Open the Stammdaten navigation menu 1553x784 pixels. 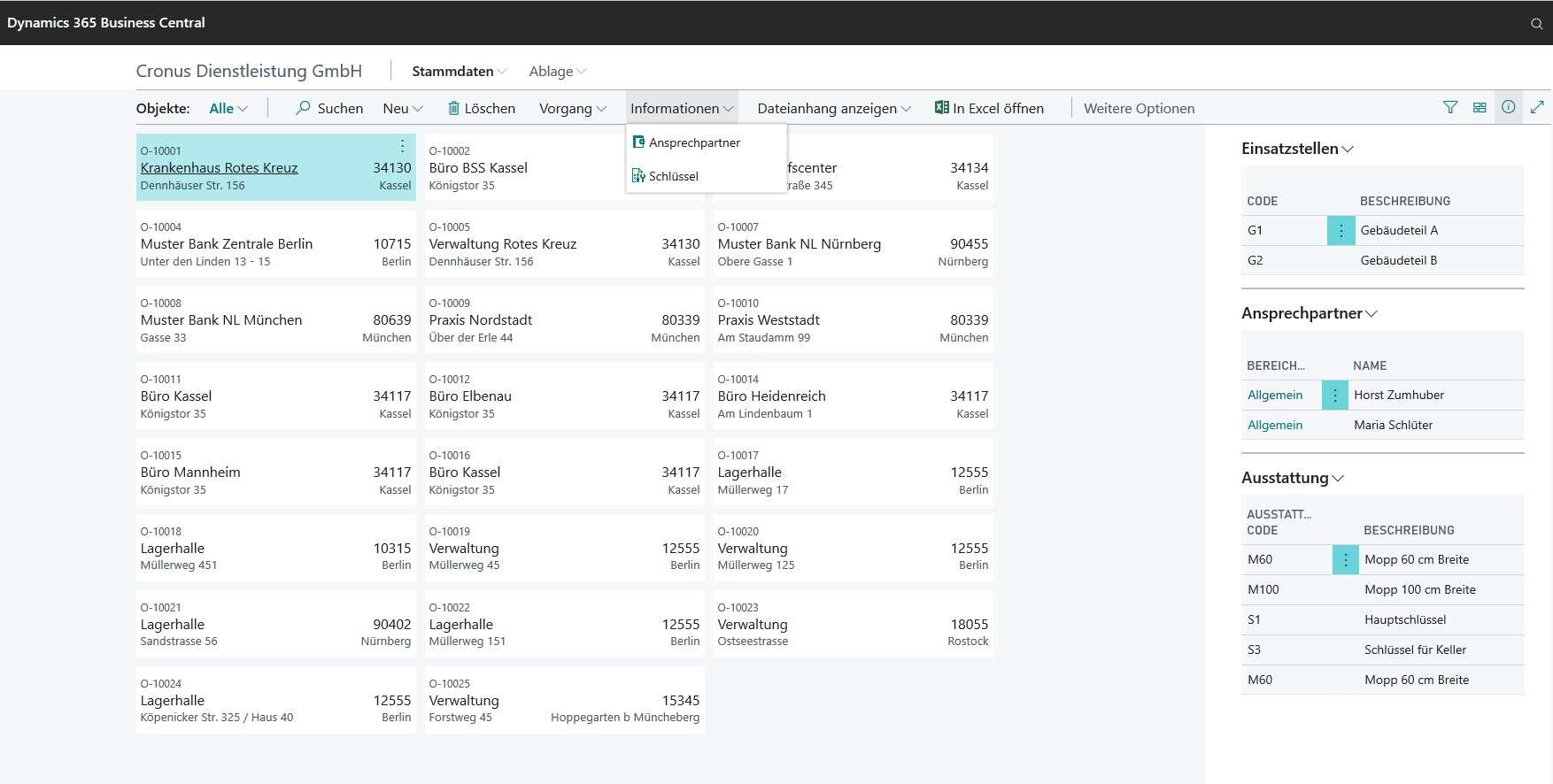[x=459, y=72]
